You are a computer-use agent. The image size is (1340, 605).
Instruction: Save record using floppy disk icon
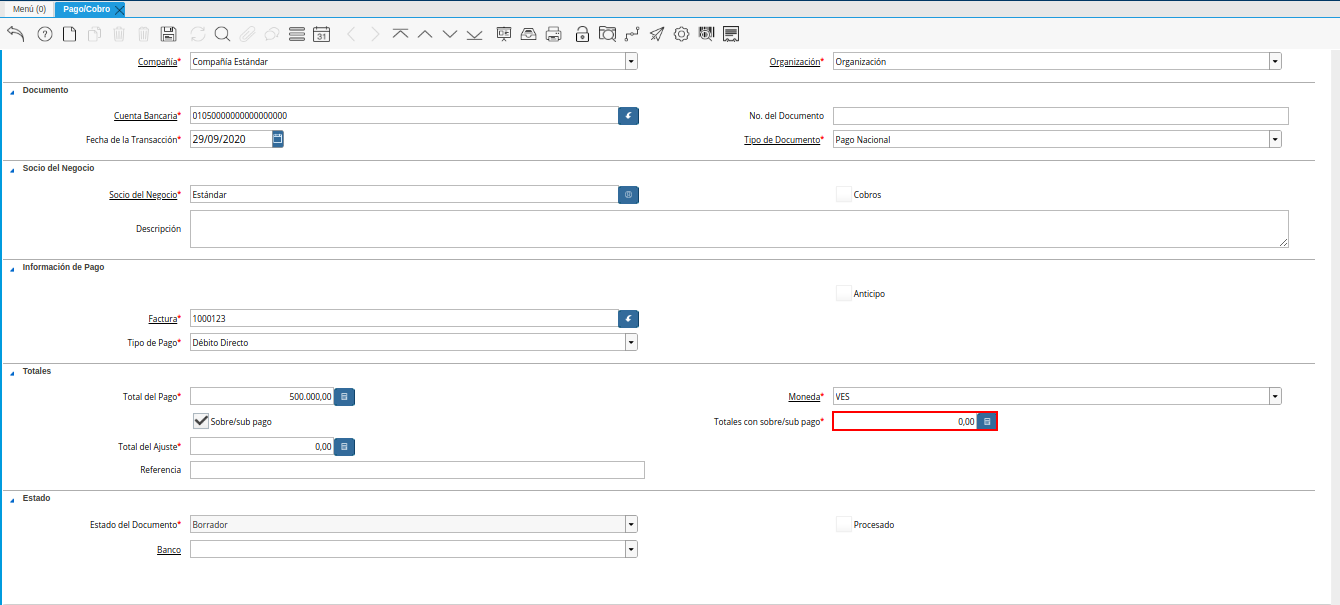(x=169, y=34)
